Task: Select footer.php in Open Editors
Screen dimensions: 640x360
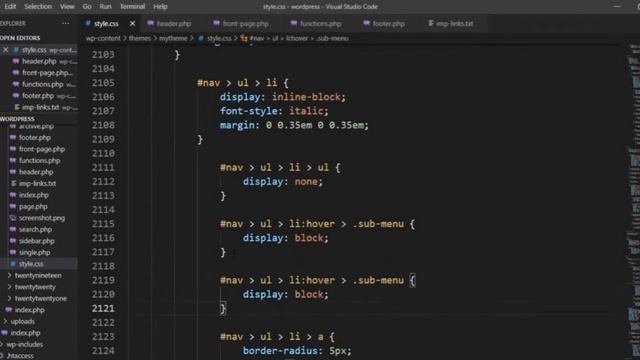Action: click(39, 96)
